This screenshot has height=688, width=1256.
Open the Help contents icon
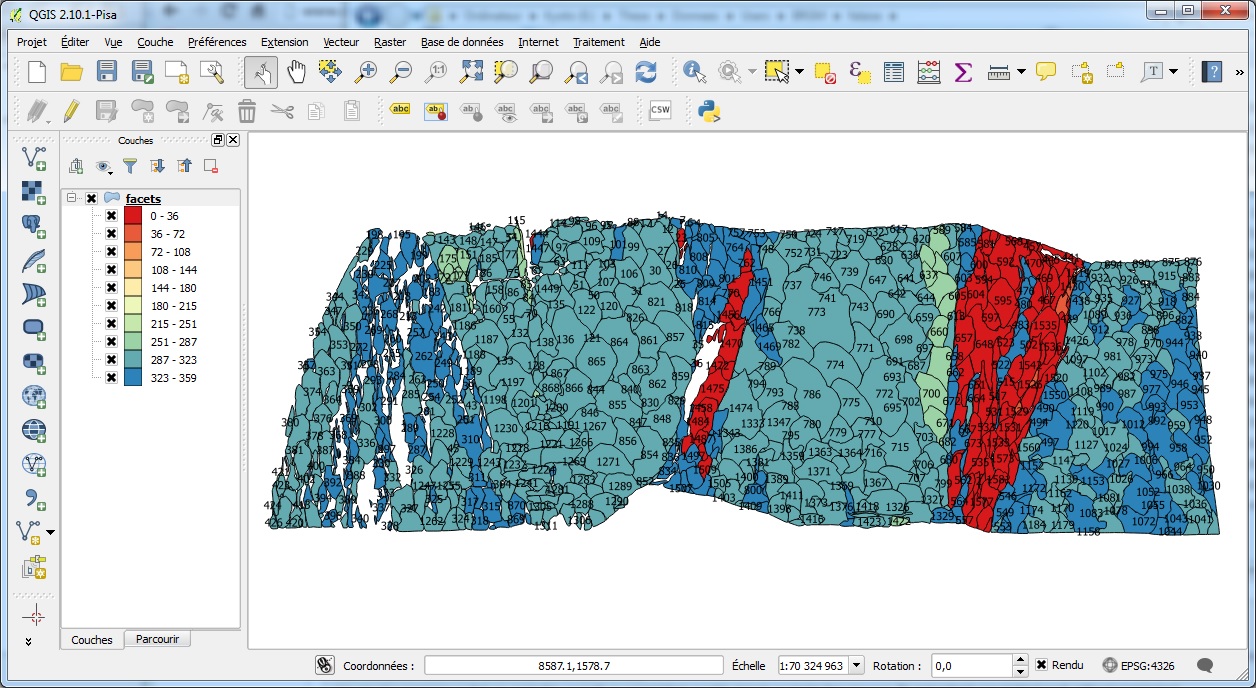1212,71
